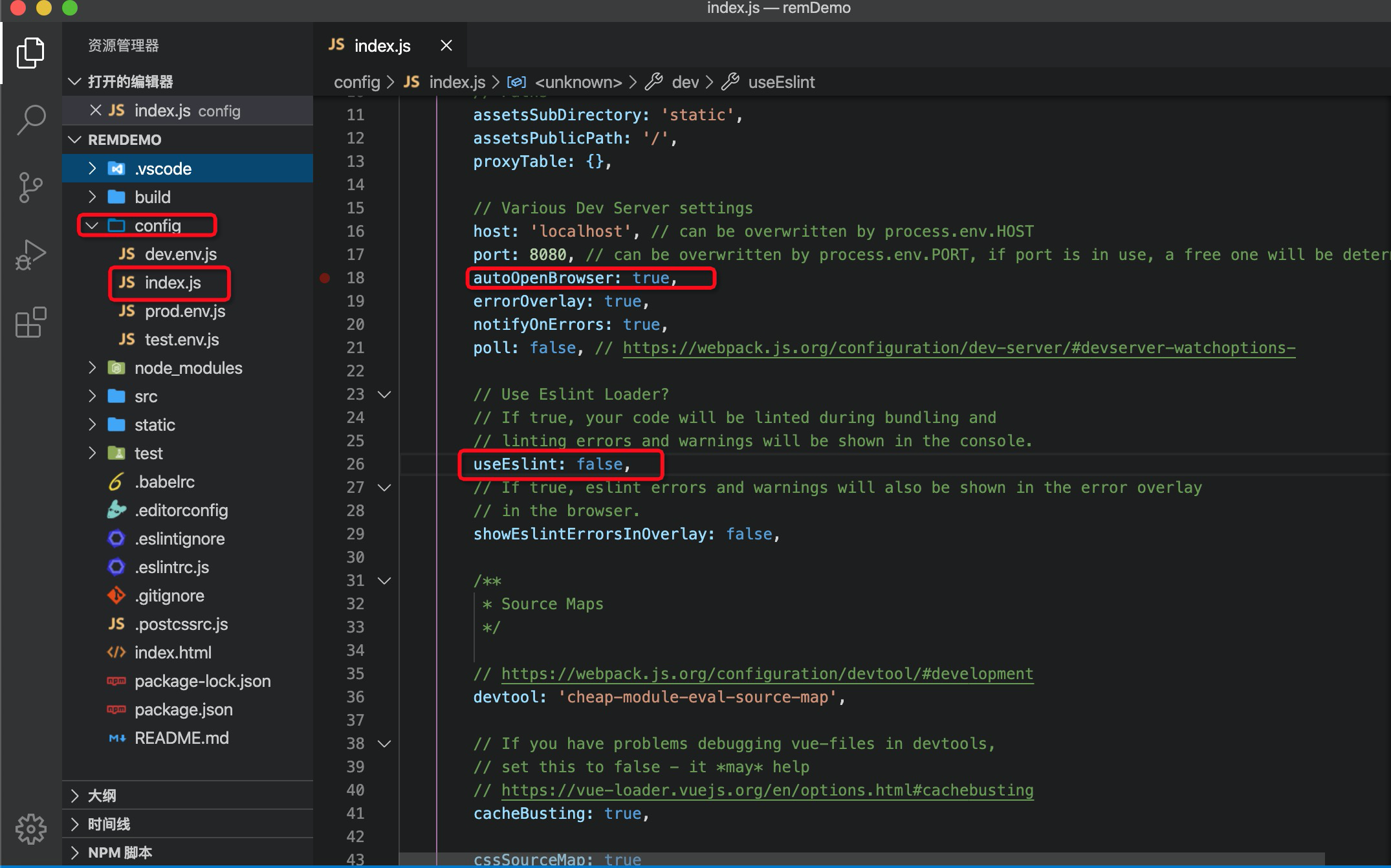Expand the 时间线 timeline panel
Screen dimensions: 1391x868
pyautogui.click(x=188, y=824)
